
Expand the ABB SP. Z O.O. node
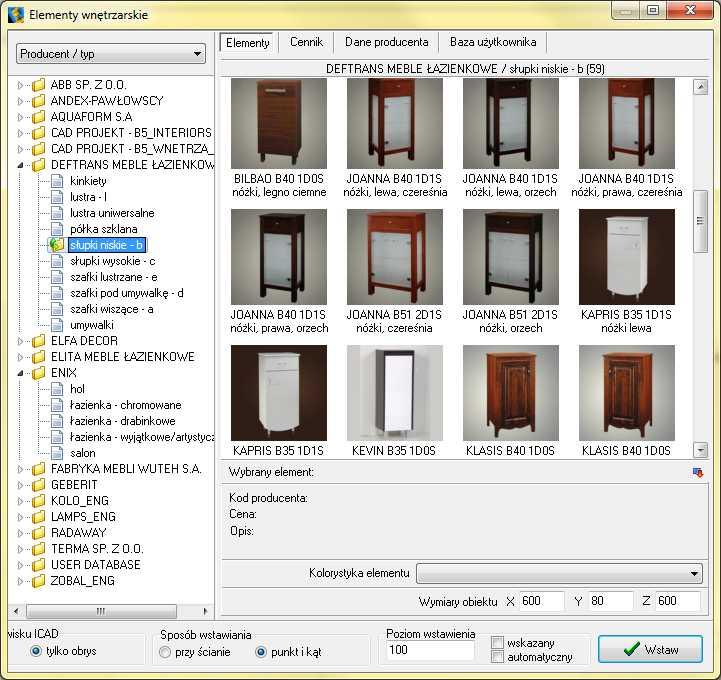pos(20,85)
